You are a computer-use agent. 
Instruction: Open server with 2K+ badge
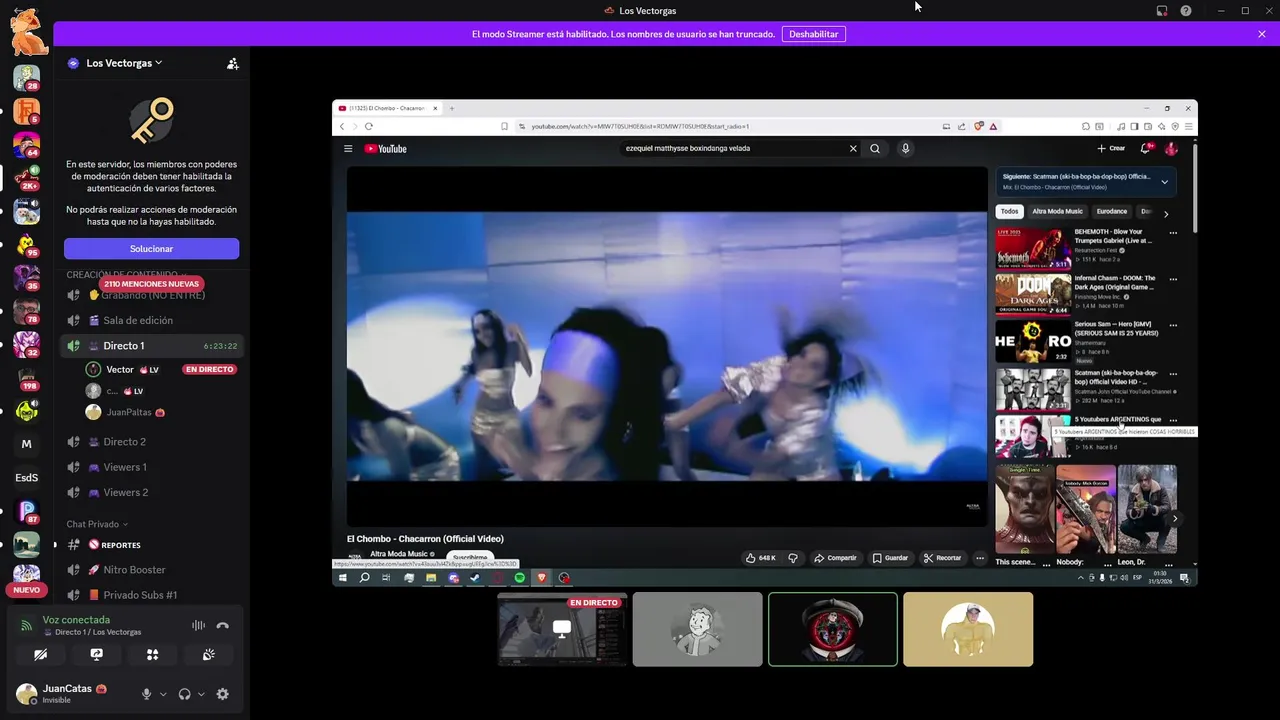(x=27, y=178)
